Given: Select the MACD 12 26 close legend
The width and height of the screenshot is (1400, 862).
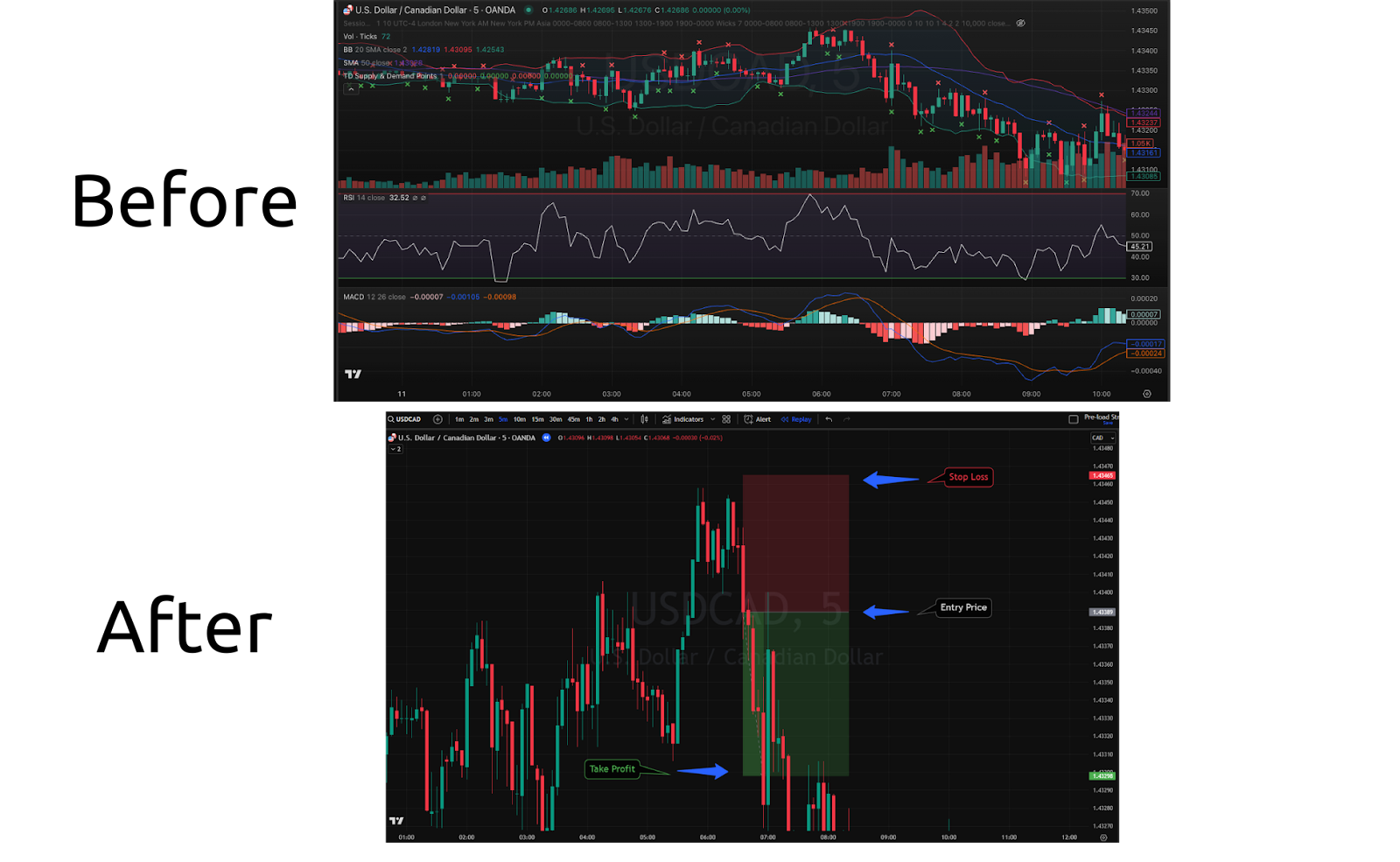Looking at the screenshot, I should point(374,297).
